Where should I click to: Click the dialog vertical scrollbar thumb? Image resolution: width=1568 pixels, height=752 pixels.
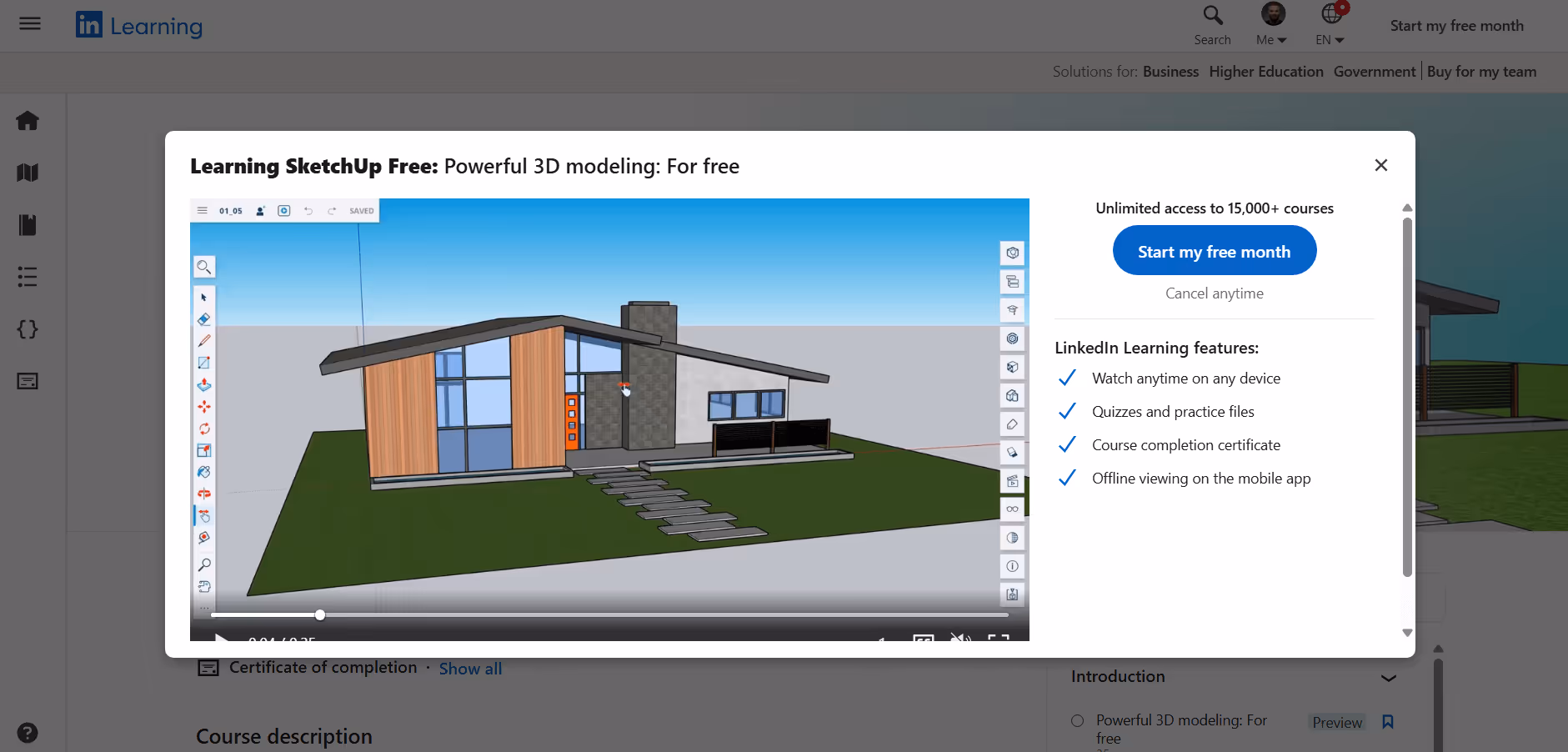tap(1407, 396)
